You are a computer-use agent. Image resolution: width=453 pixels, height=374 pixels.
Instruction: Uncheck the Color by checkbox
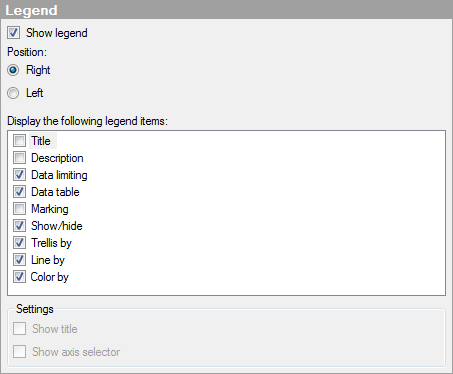19,277
